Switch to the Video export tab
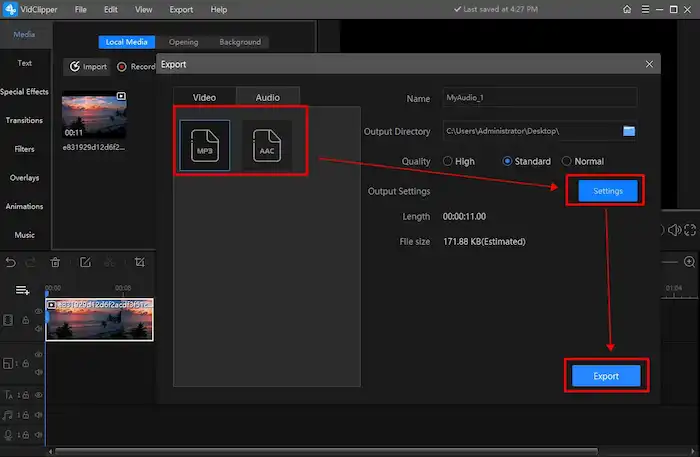Screen dimensions: 700x457 click(x=204, y=97)
